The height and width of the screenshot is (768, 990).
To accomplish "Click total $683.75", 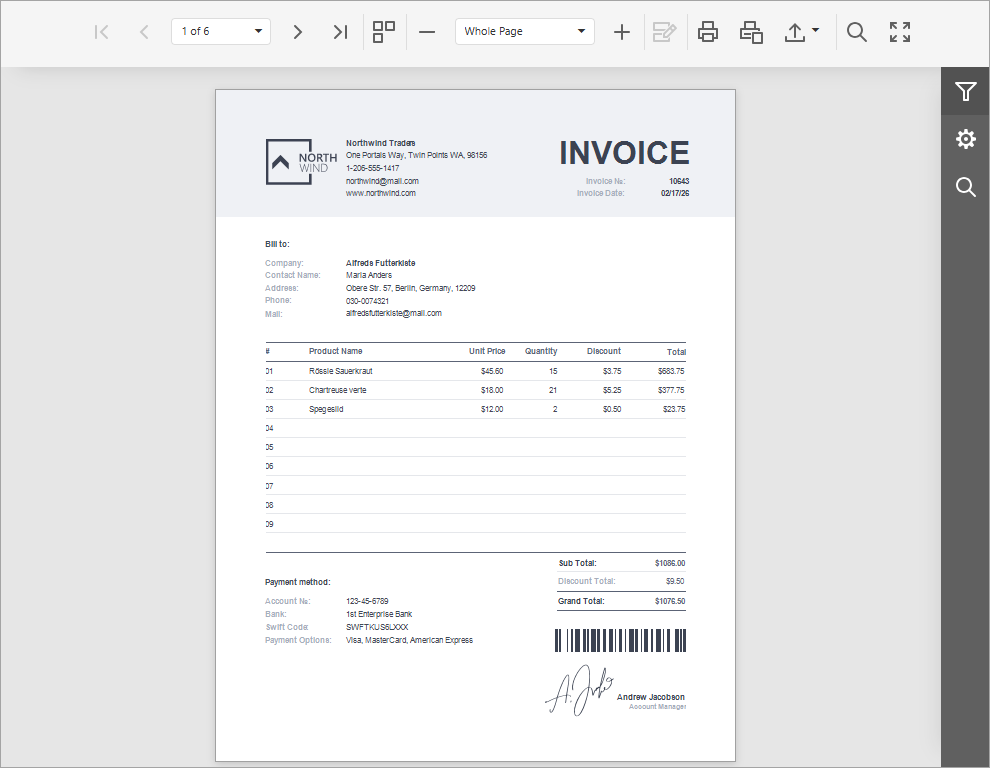I will (x=671, y=371).
